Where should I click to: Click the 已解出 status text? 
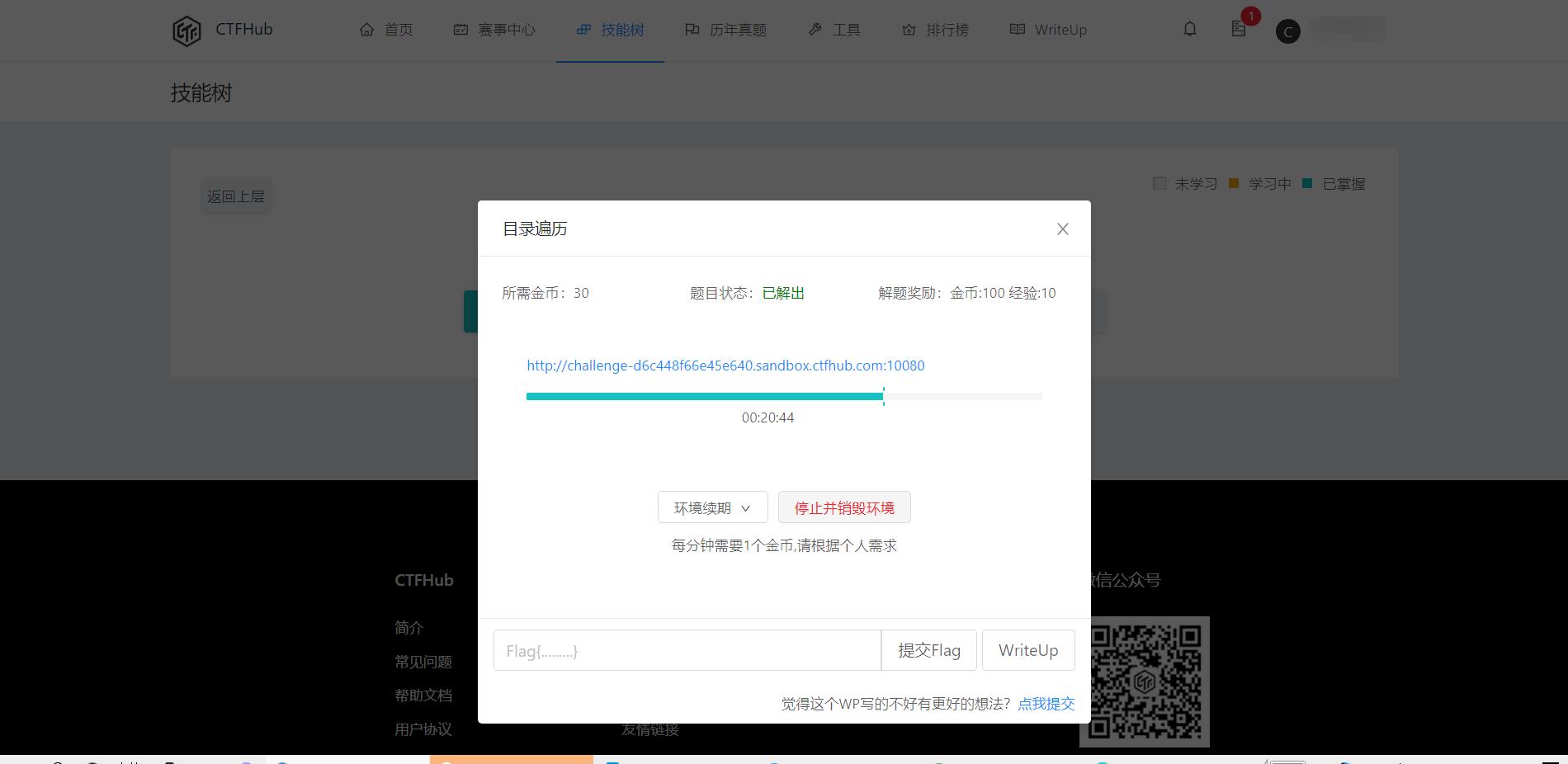(x=783, y=293)
